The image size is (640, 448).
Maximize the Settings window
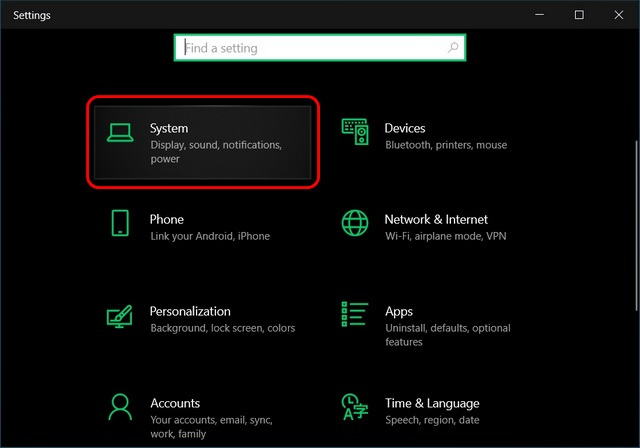click(x=579, y=15)
